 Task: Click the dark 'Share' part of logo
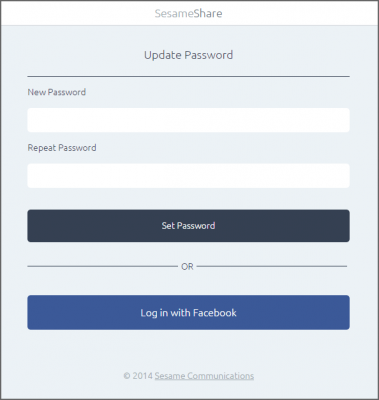pyautogui.click(x=208, y=13)
